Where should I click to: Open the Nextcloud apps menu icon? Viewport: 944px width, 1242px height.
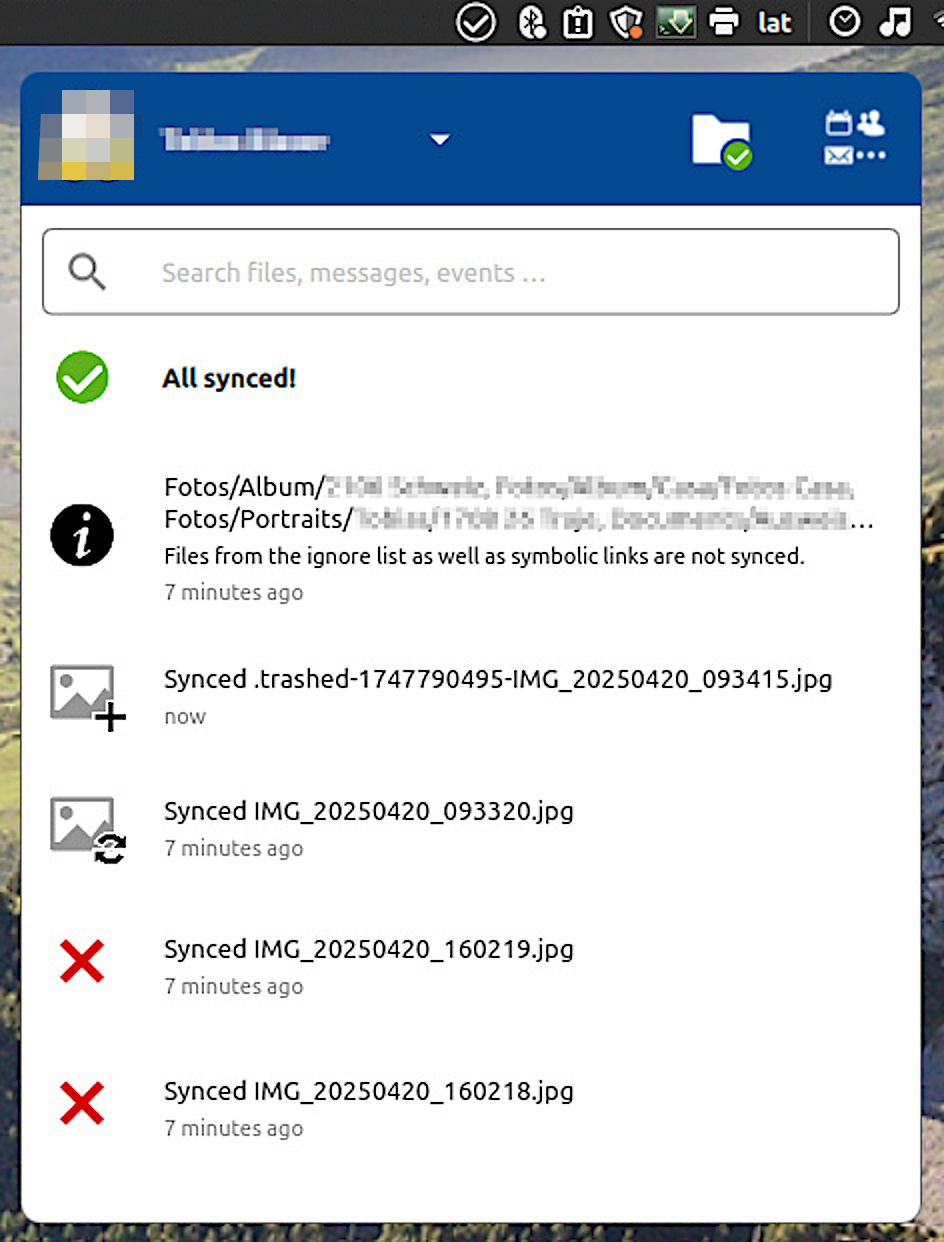pyautogui.click(x=855, y=139)
